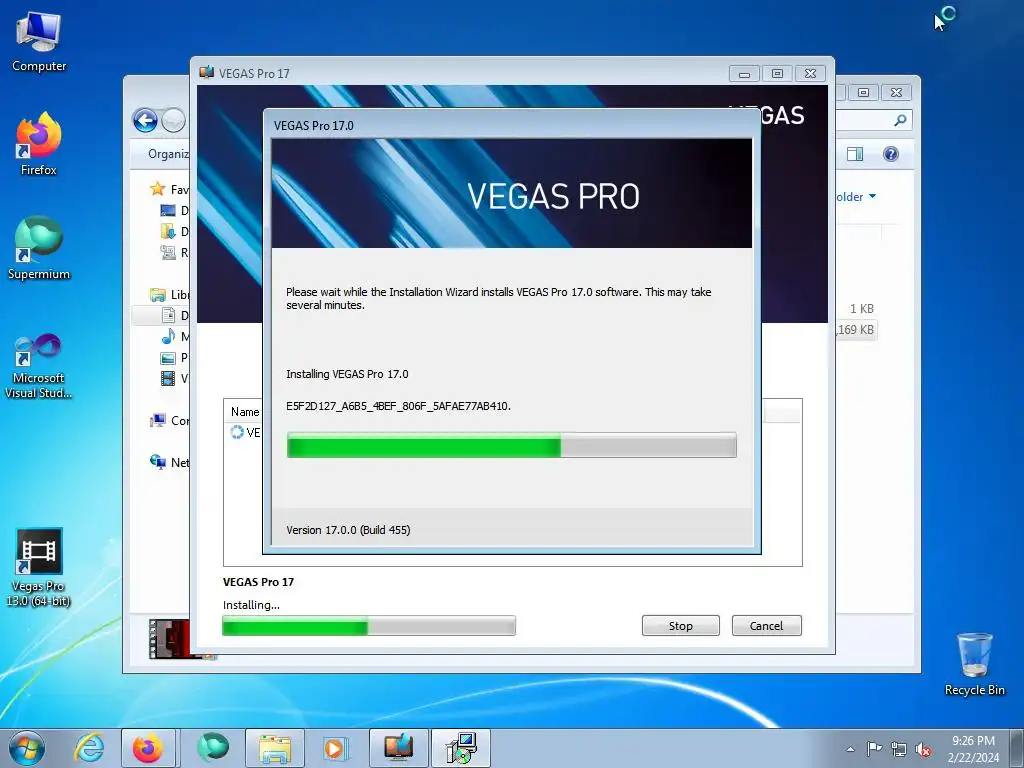Open Vegas Pro 13.0 (64-bit) desktop shortcut
This screenshot has width=1024, height=768.
click(39, 568)
